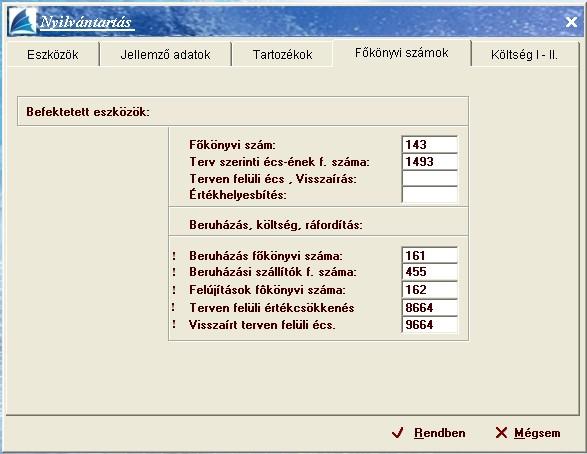Screen dimensions: 587x454
Task: Click exclamation mark beside Felújítások főkönyvi száma
Action: [174, 290]
